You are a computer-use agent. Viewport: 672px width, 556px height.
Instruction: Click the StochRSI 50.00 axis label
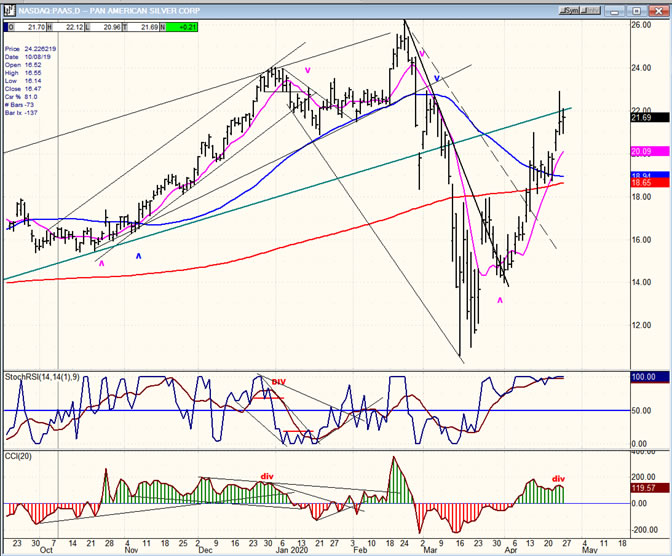pos(642,411)
